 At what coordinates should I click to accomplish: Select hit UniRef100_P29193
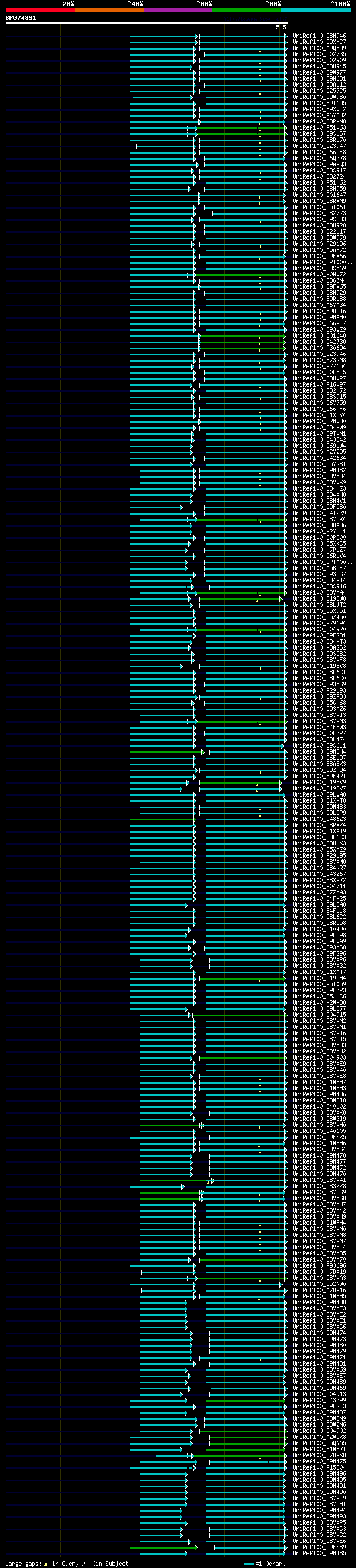click(319, 691)
